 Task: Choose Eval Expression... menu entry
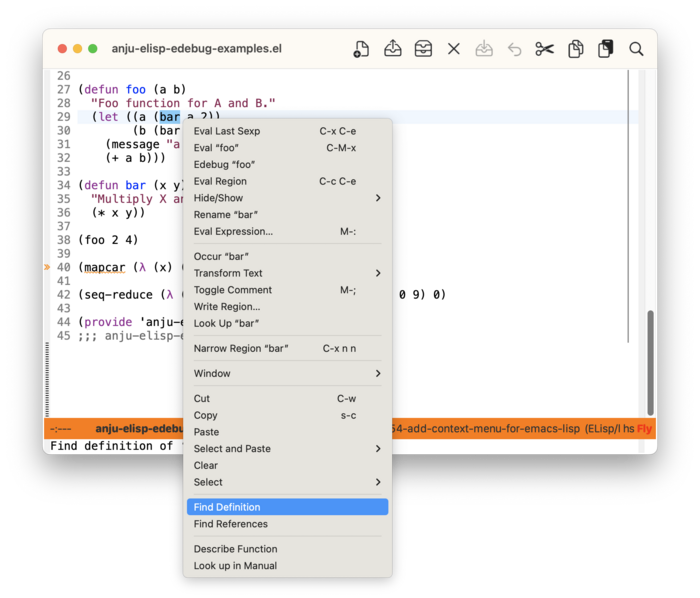(x=287, y=232)
